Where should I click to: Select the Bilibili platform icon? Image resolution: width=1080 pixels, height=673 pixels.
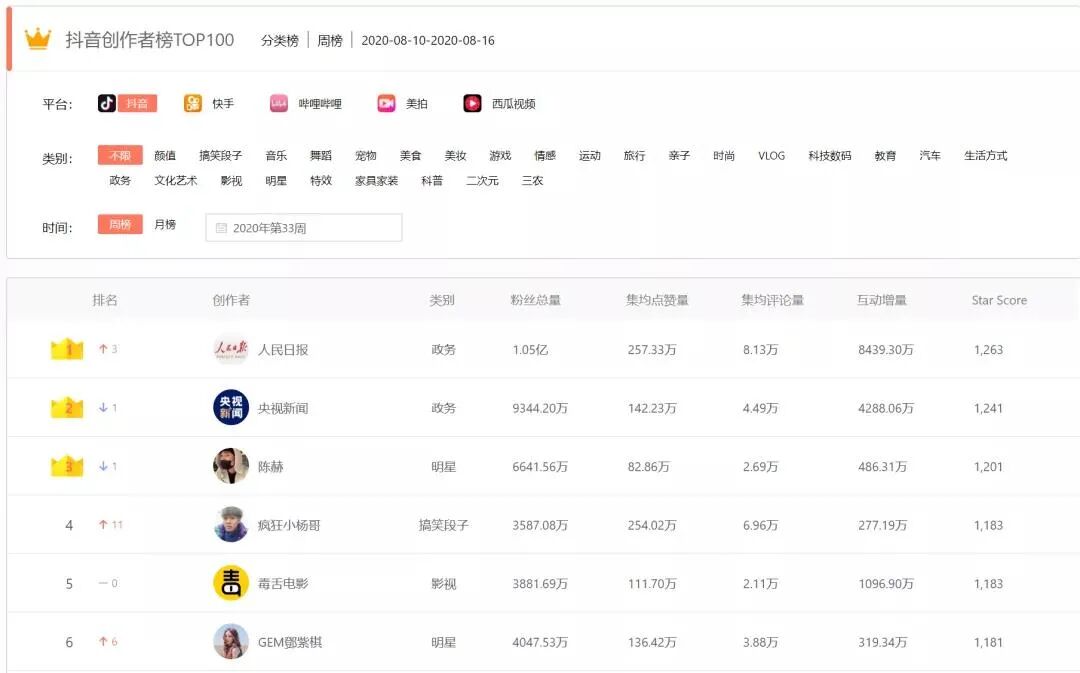pos(278,103)
